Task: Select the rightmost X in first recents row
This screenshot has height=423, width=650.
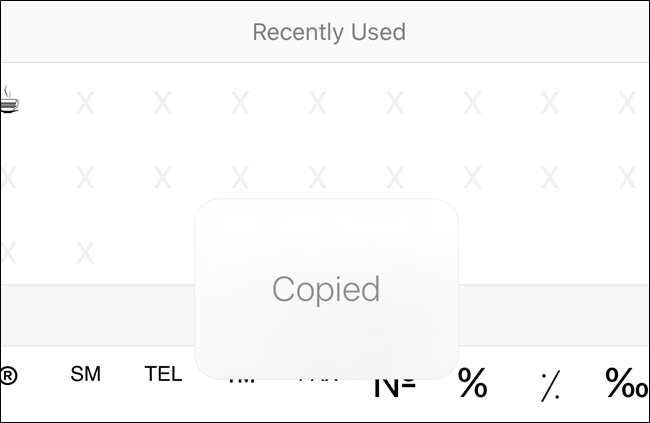Action: coord(627,102)
